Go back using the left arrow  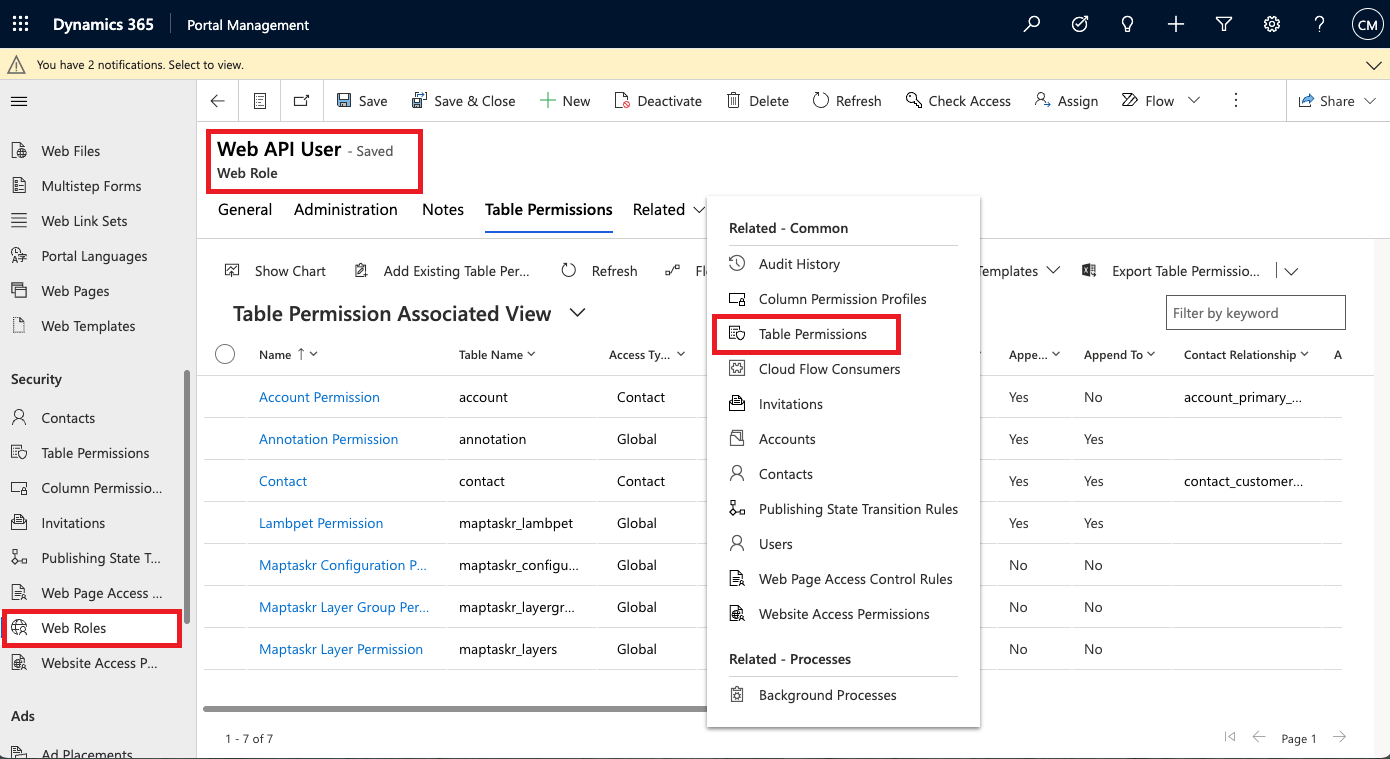217,101
